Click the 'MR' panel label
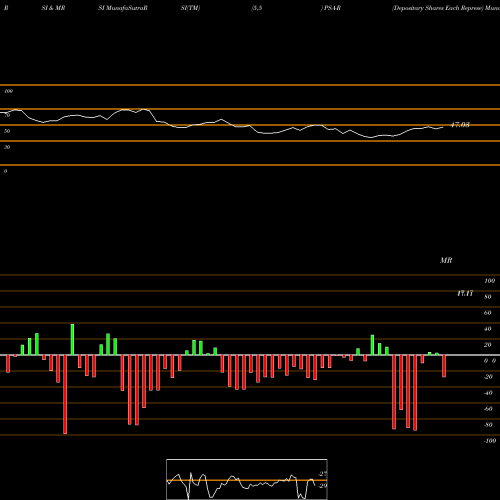 (446, 260)
